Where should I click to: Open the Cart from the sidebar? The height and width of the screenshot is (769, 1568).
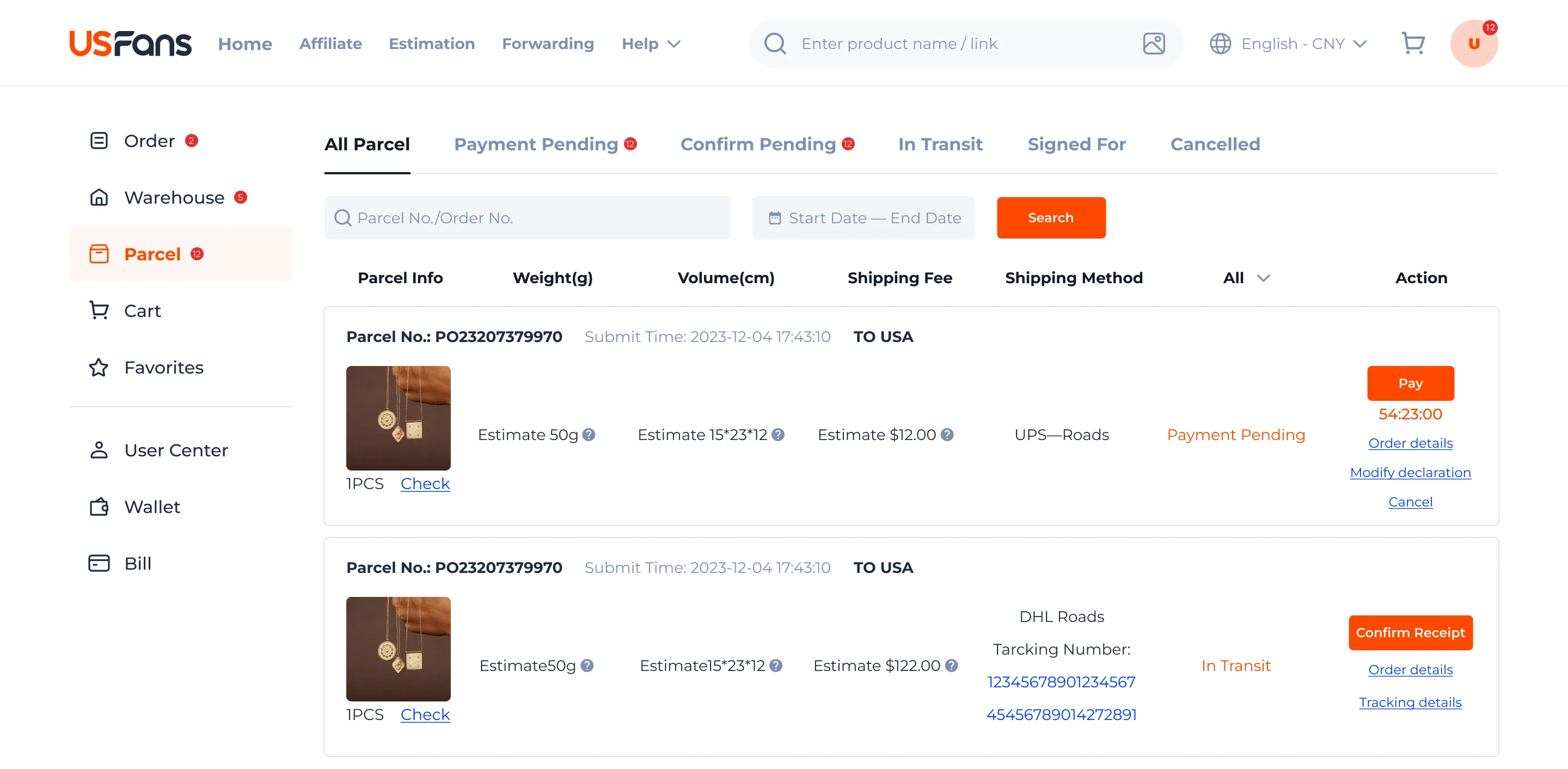coord(142,310)
